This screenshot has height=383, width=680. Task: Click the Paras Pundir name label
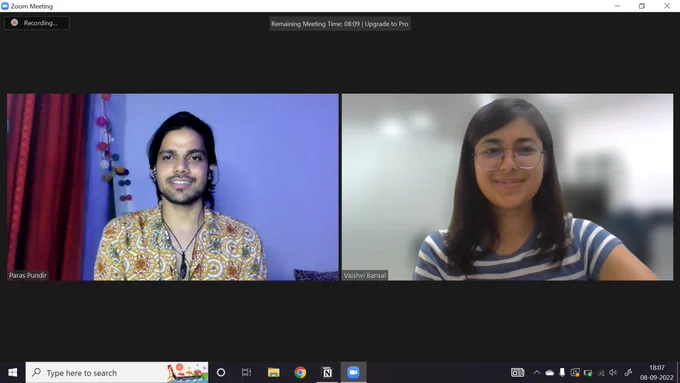(28, 275)
